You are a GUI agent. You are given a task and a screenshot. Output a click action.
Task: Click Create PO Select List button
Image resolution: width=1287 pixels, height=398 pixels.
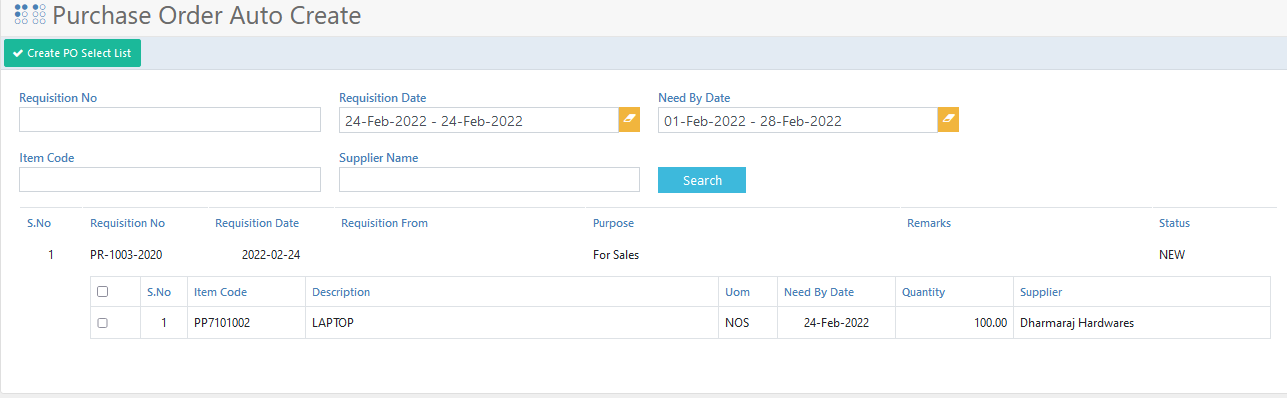[72, 53]
